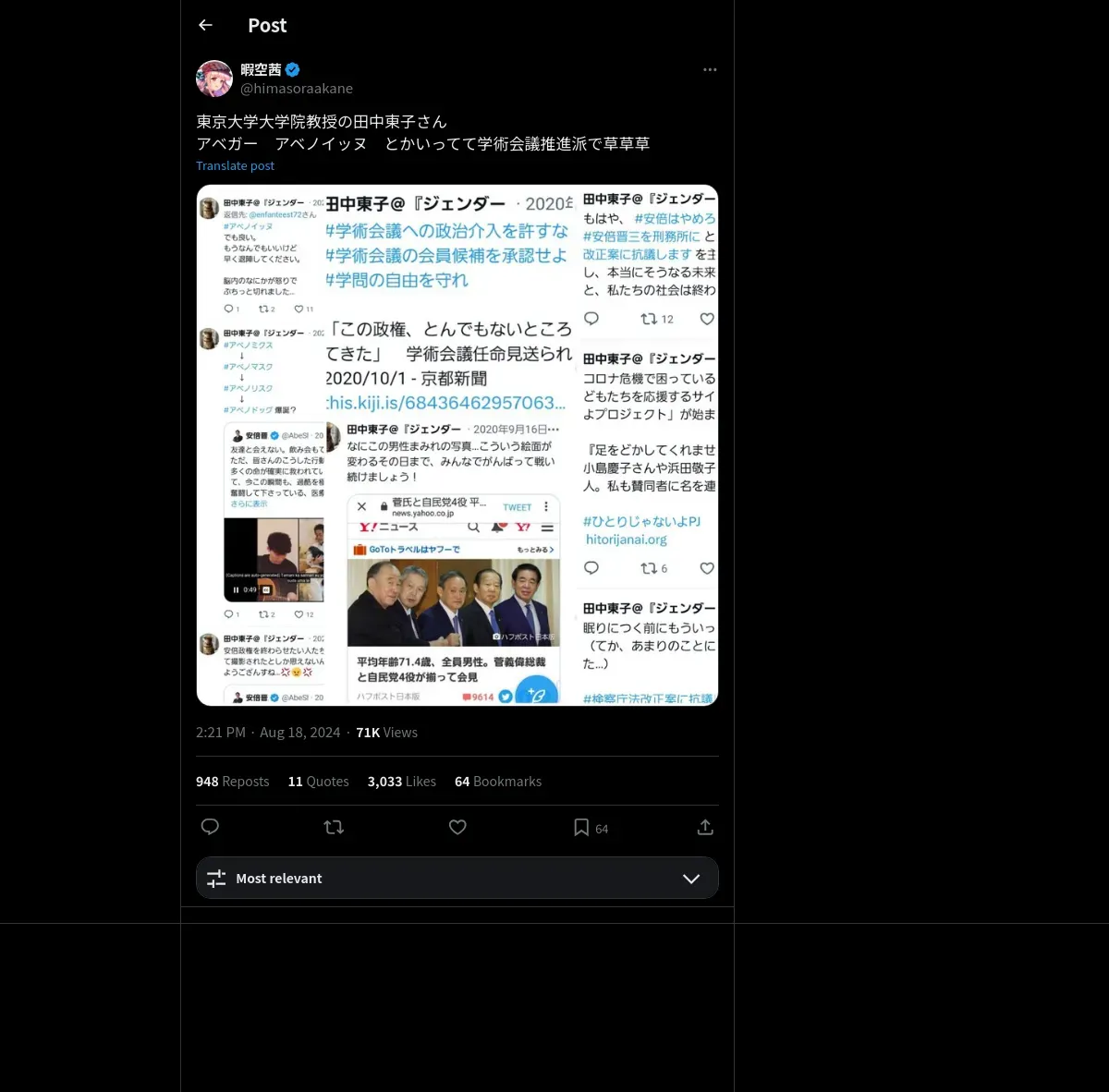The image size is (1109, 1092).
Task: Repost using the retweet arrows icon
Action: click(x=334, y=827)
